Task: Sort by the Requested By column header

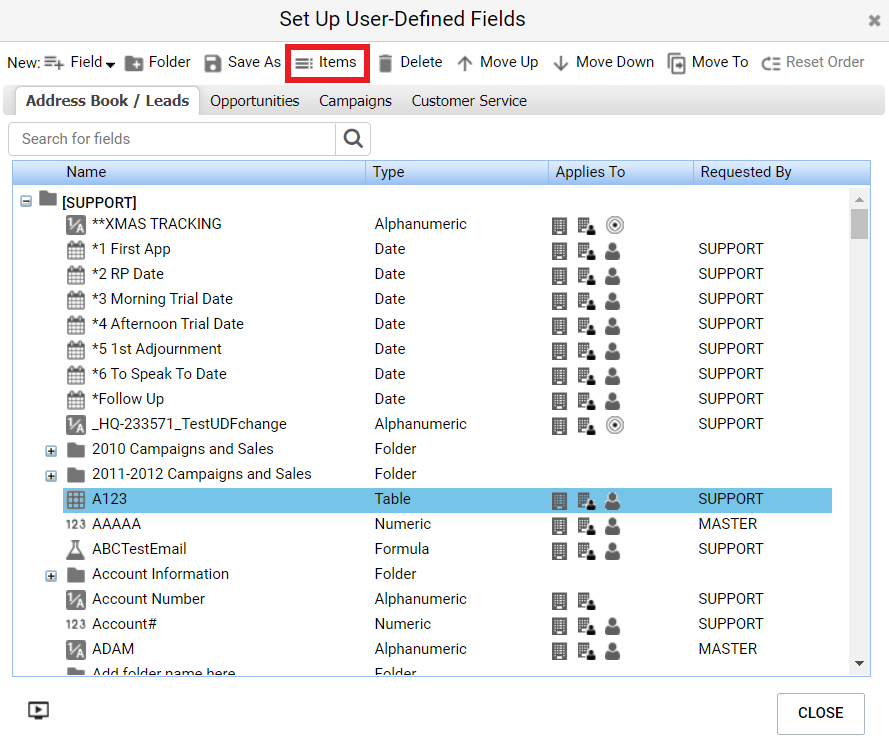Action: click(745, 172)
